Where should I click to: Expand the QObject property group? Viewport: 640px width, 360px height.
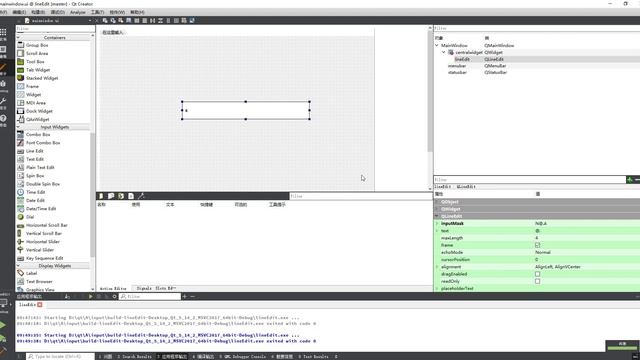(x=437, y=202)
